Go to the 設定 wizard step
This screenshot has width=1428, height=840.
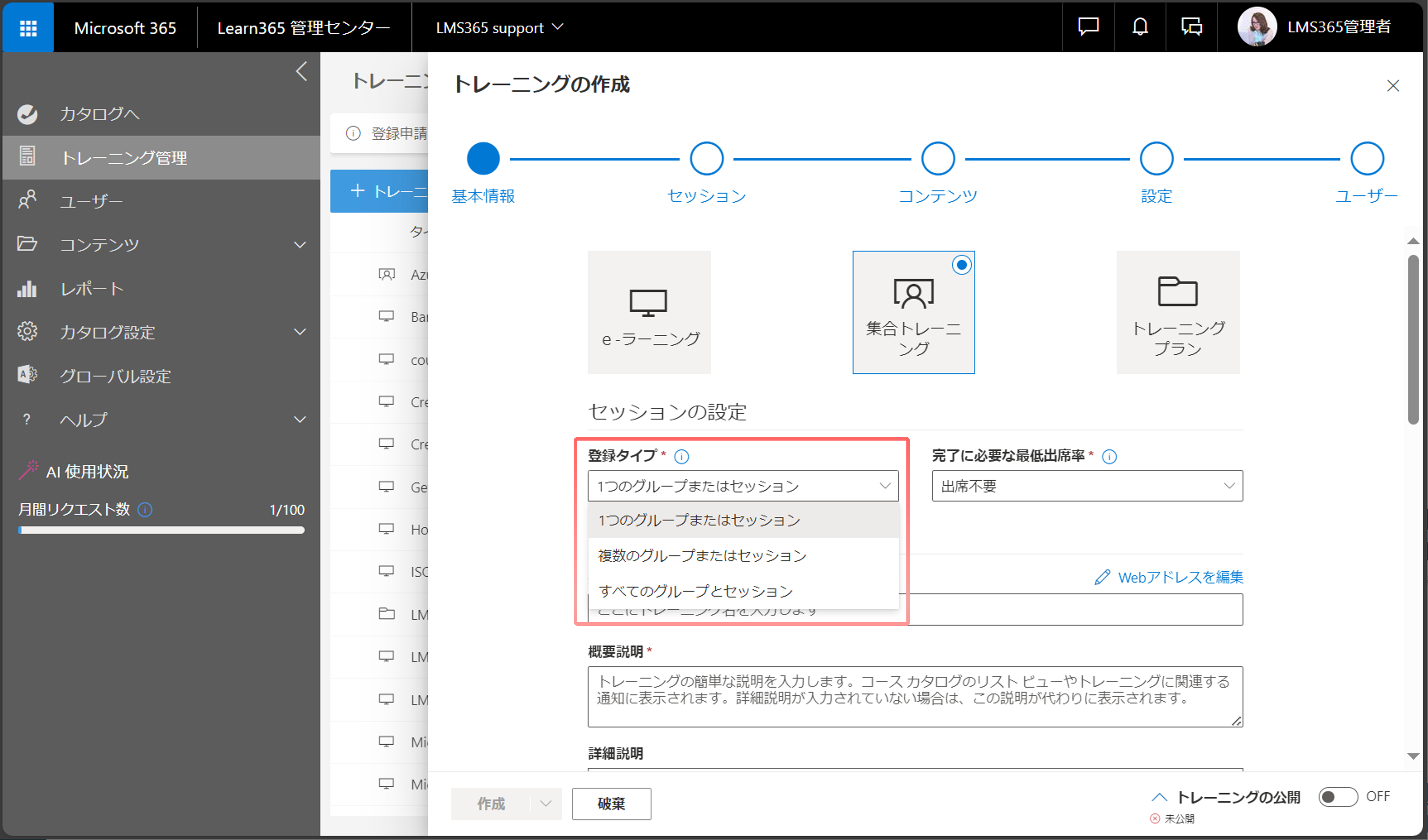coord(1157,159)
